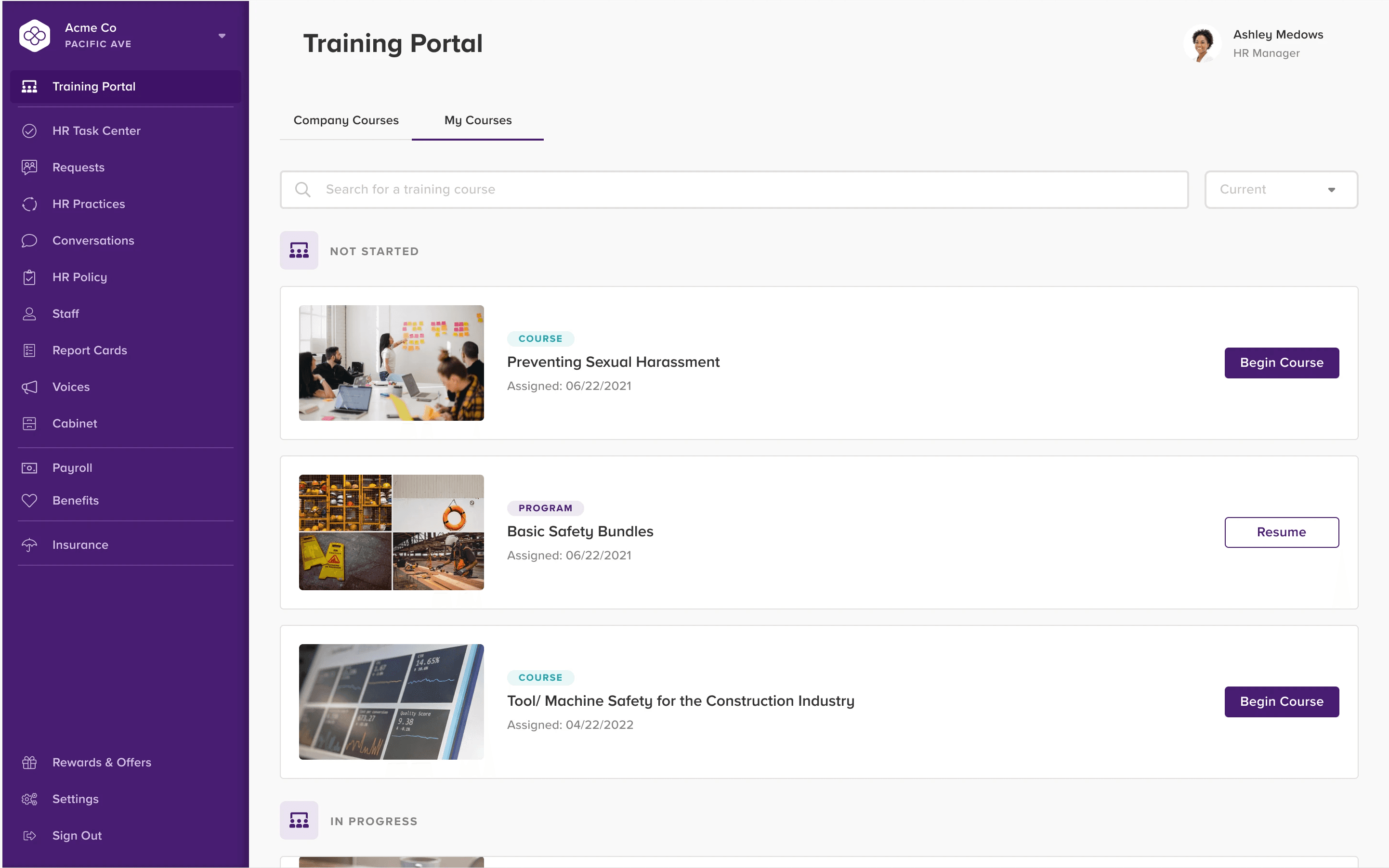Open Rewards & Offers gift icon
This screenshot has width=1389, height=868.
[x=29, y=763]
